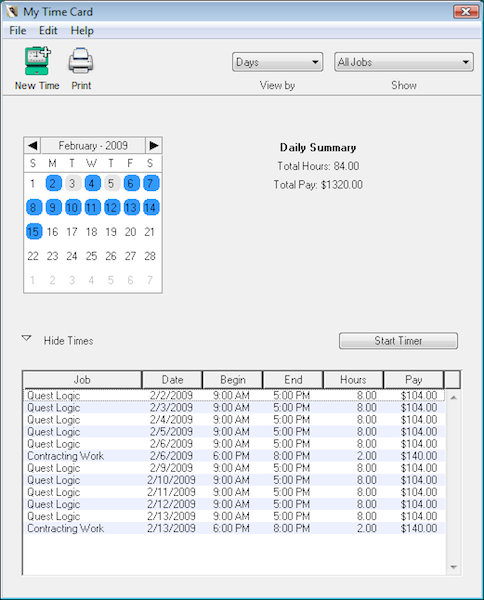Select February 14 on the calendar

click(150, 208)
